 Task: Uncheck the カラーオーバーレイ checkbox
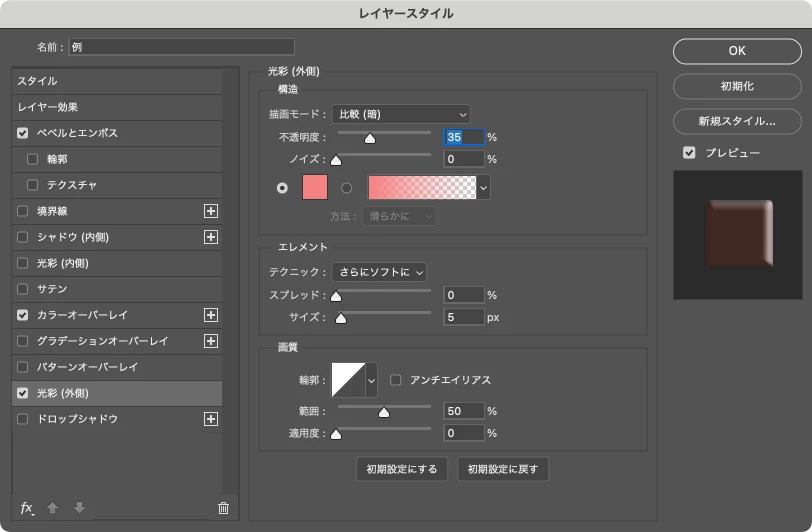tap(22, 315)
